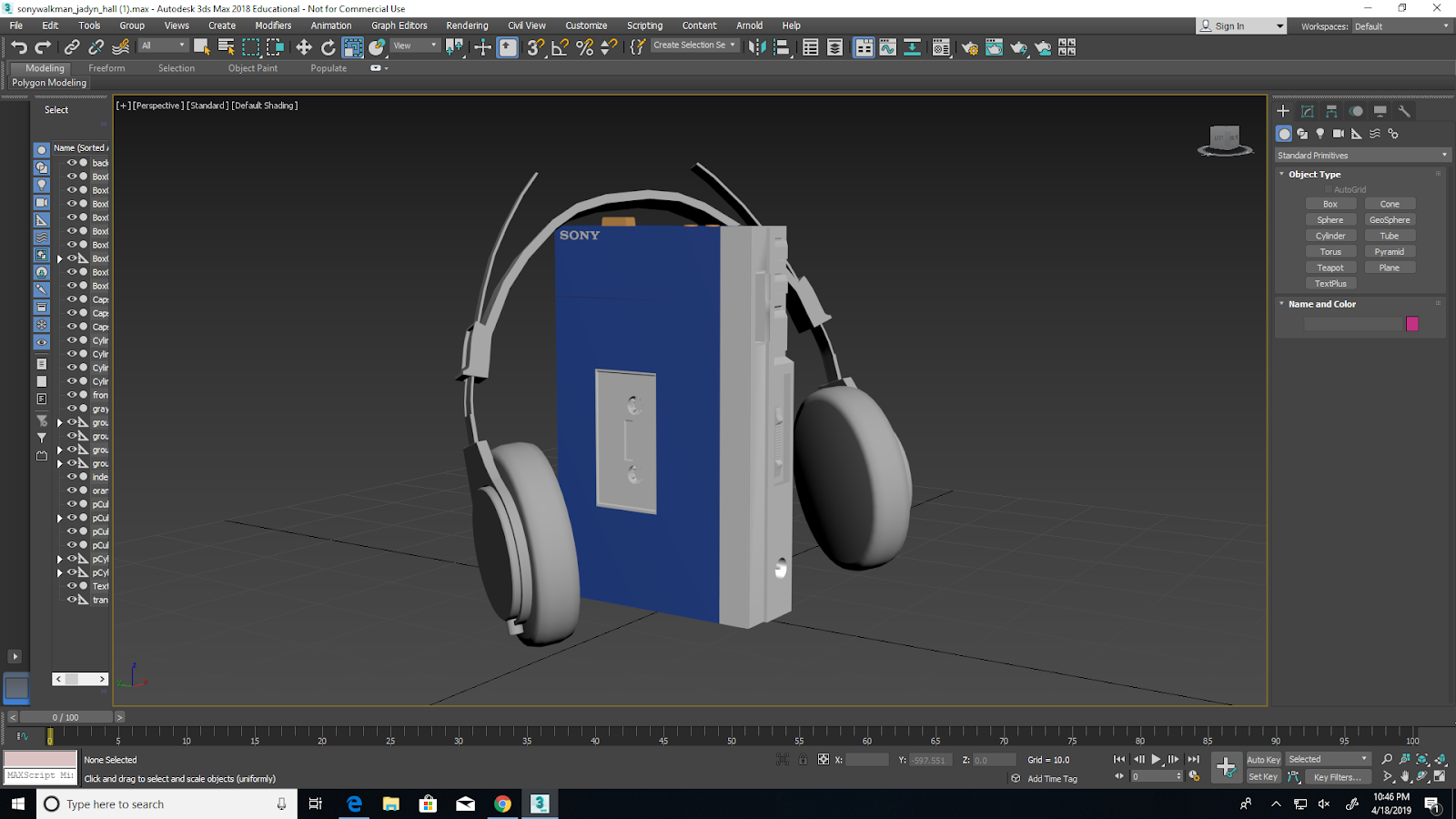Switch to the Freeform ribbon tab
The width and height of the screenshot is (1456, 819).
pos(106,67)
